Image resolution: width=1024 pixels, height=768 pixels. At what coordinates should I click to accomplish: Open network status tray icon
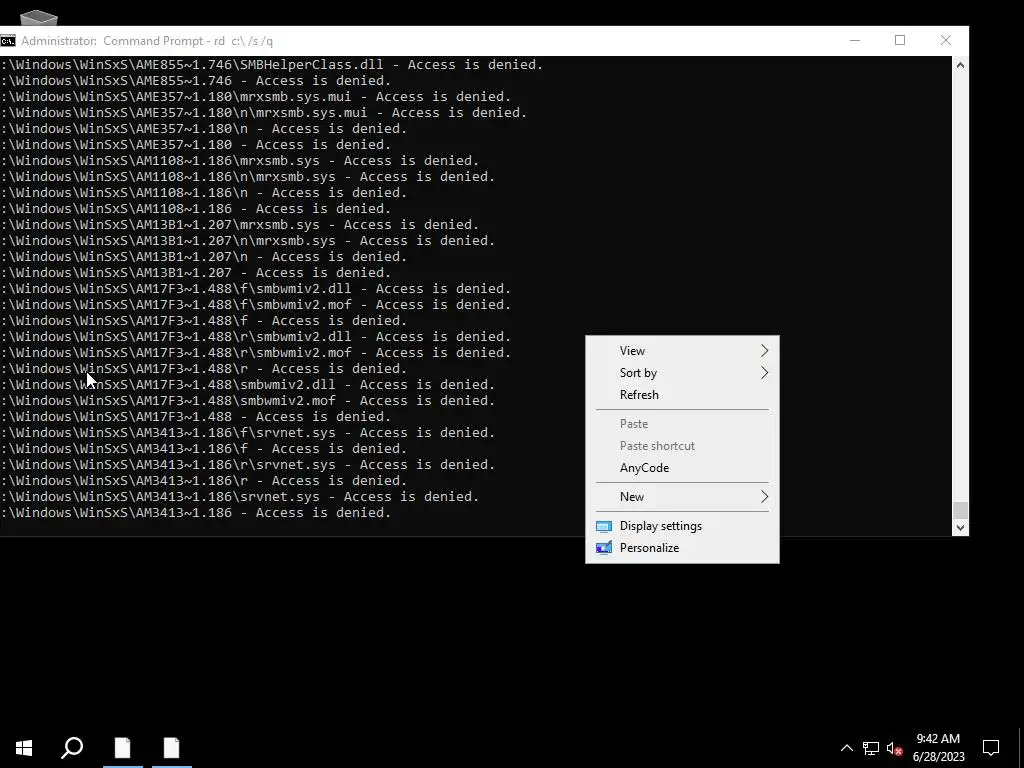(x=871, y=748)
